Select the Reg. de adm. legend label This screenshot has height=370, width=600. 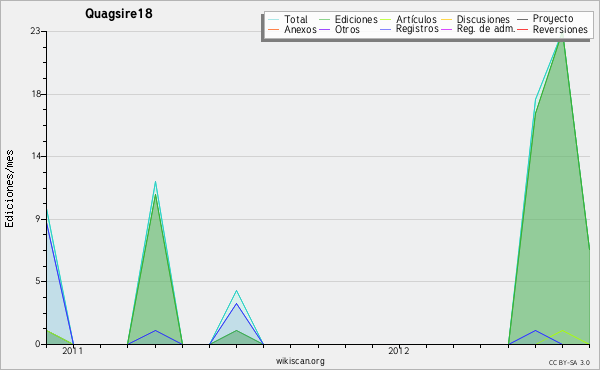[x=486, y=29]
